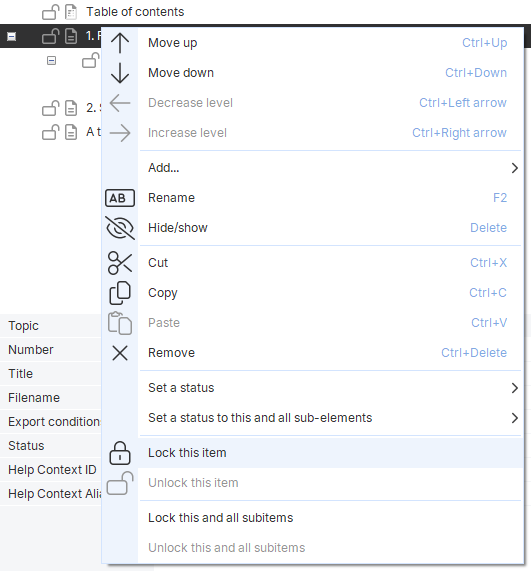Viewport: 531px width, 571px height.
Task: Click the Copy pages icon
Action: point(120,293)
